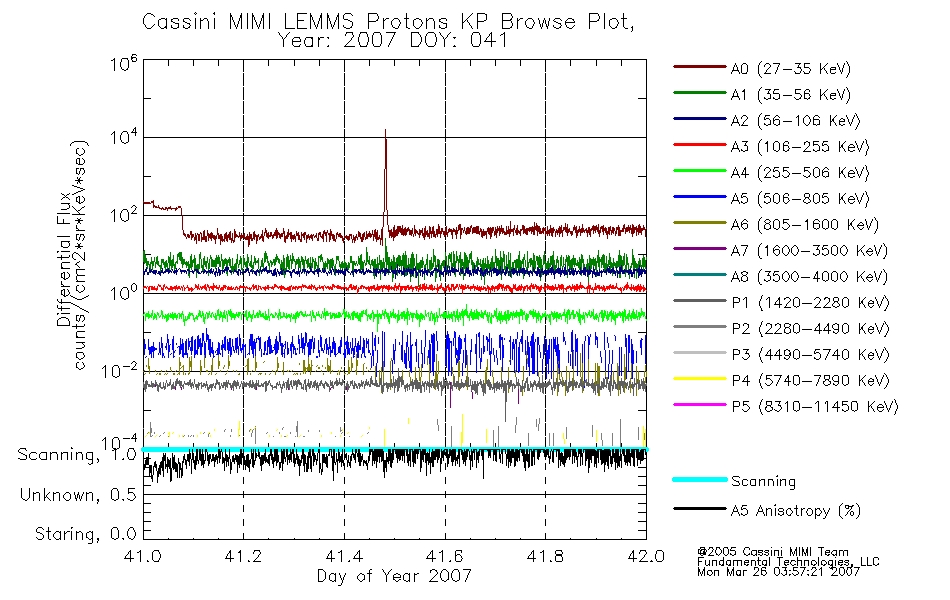Click the x-axis label 41.4
This screenshot has width=950, height=600.
coord(344,556)
